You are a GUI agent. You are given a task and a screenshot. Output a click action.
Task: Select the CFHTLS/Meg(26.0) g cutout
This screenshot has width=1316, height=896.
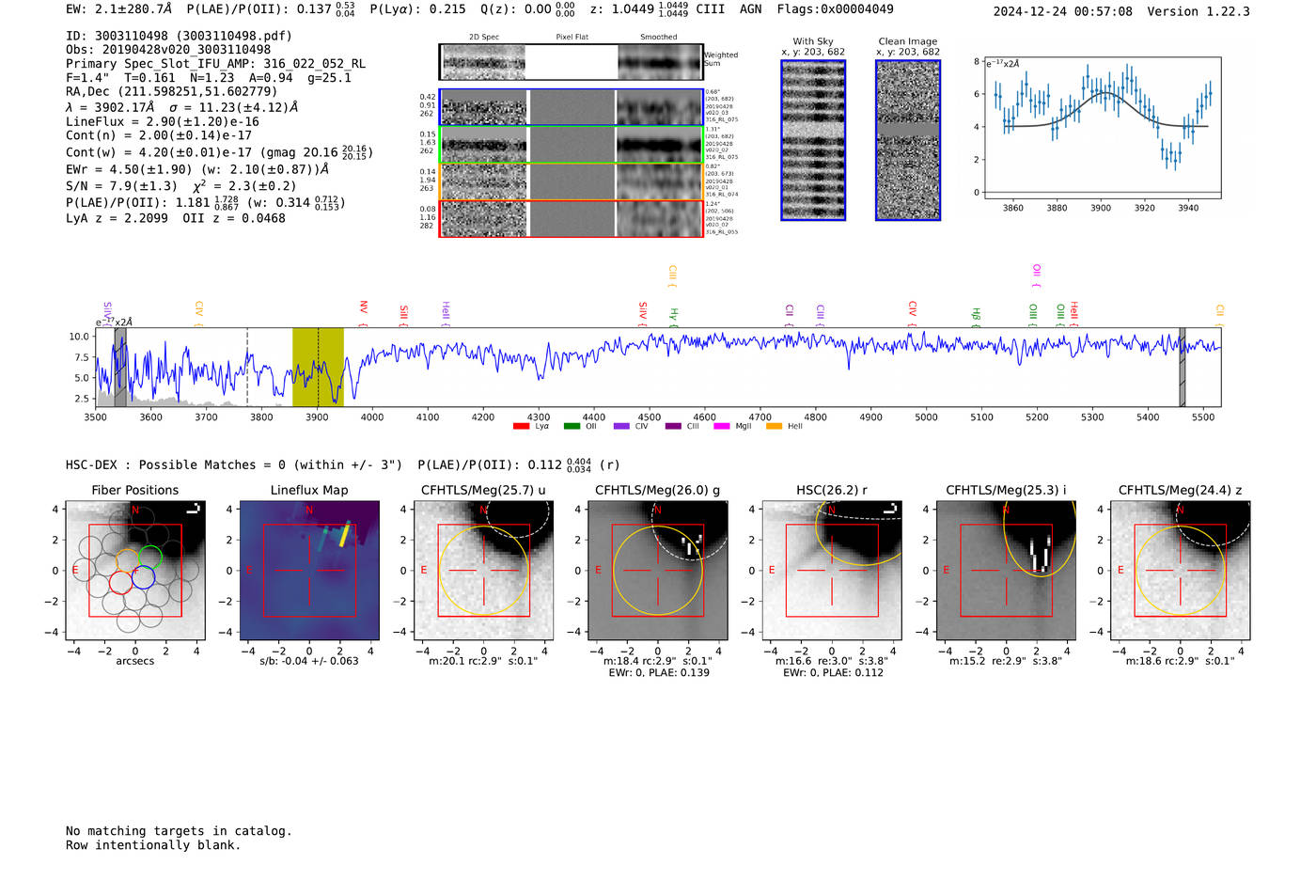click(658, 571)
